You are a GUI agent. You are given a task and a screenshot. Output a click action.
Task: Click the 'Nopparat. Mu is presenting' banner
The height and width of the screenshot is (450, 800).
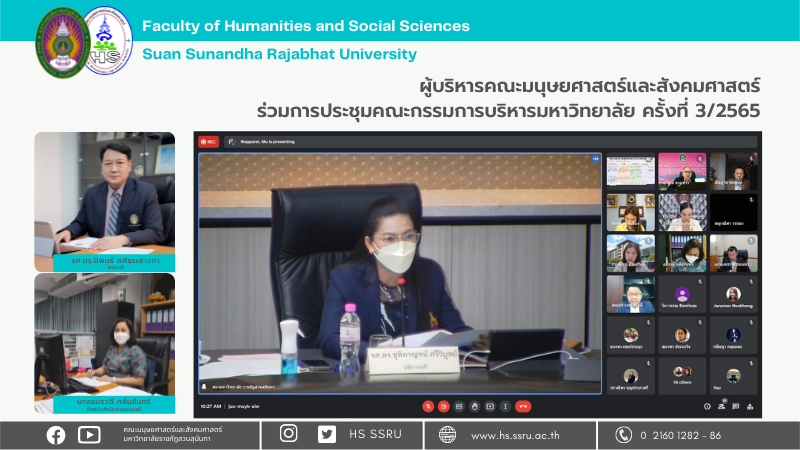pos(260,142)
